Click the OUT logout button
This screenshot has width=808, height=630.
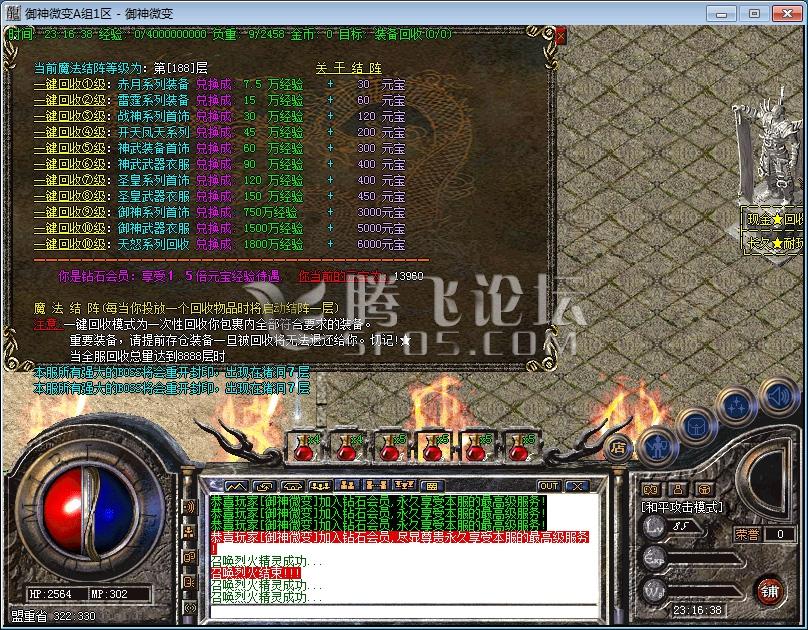pyautogui.click(x=548, y=486)
